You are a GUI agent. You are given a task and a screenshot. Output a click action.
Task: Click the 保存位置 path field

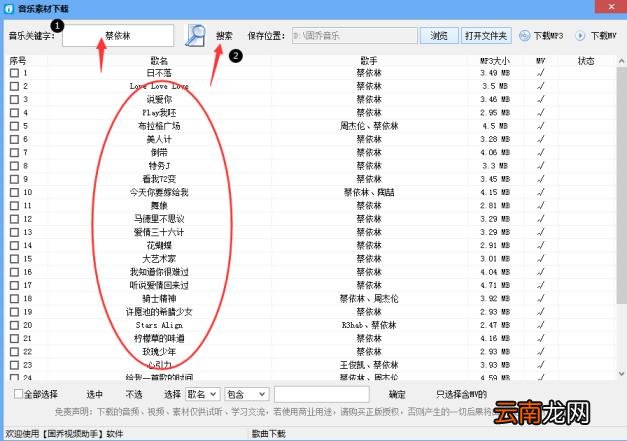click(355, 36)
